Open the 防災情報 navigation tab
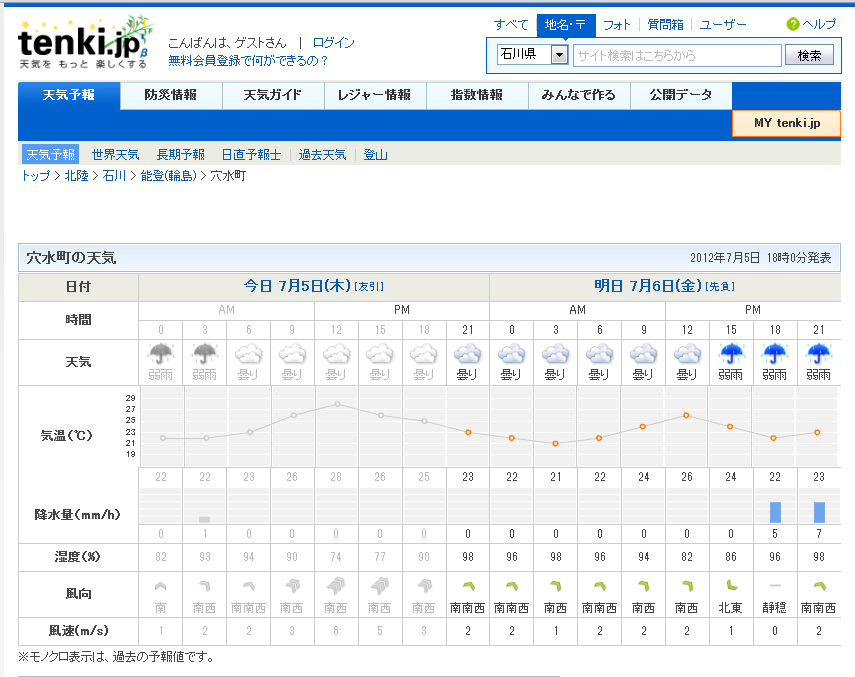The image size is (855, 677). [170, 95]
